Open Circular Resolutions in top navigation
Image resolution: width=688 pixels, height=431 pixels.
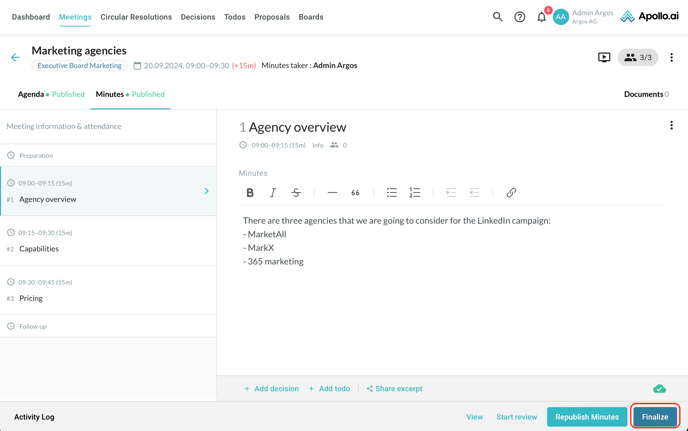[x=136, y=17]
